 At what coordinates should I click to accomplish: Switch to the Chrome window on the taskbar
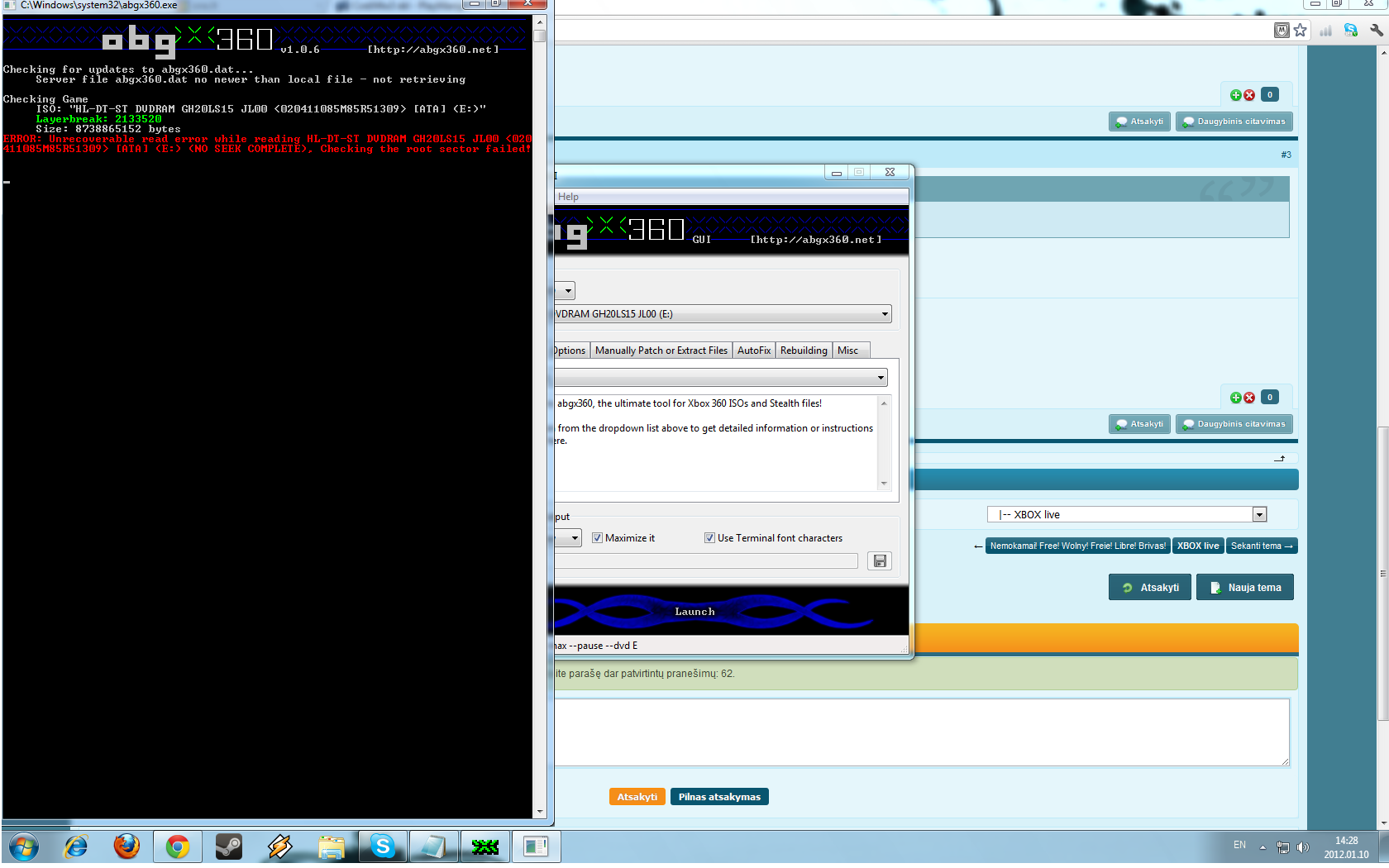pos(178,847)
